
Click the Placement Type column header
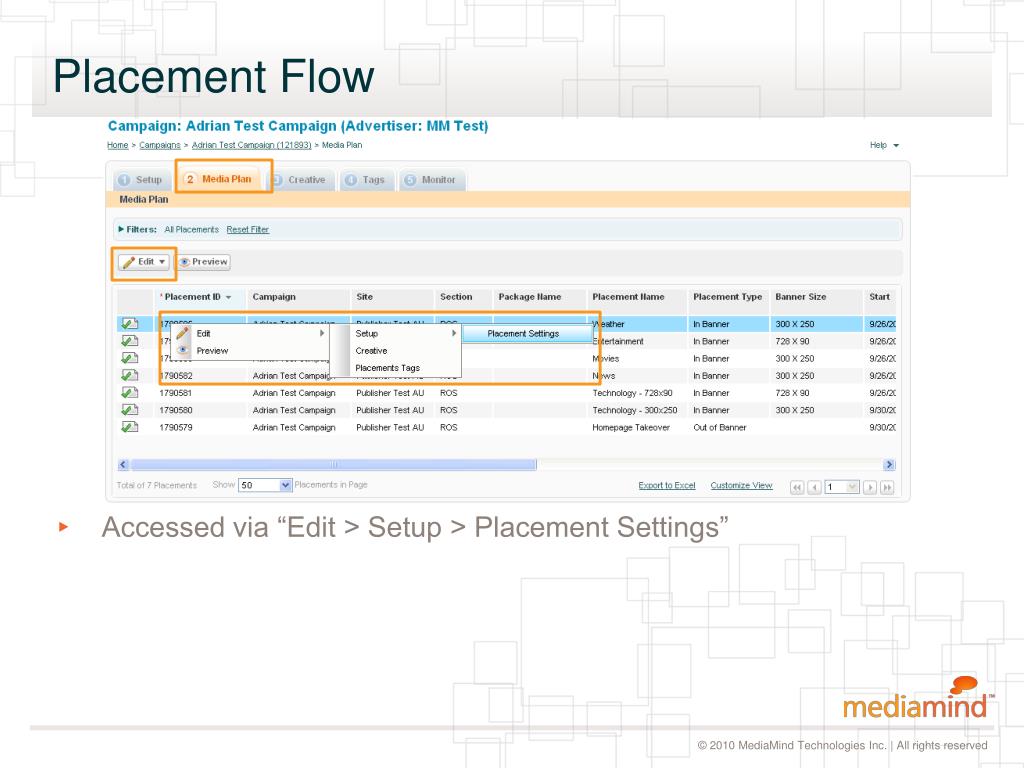728,296
